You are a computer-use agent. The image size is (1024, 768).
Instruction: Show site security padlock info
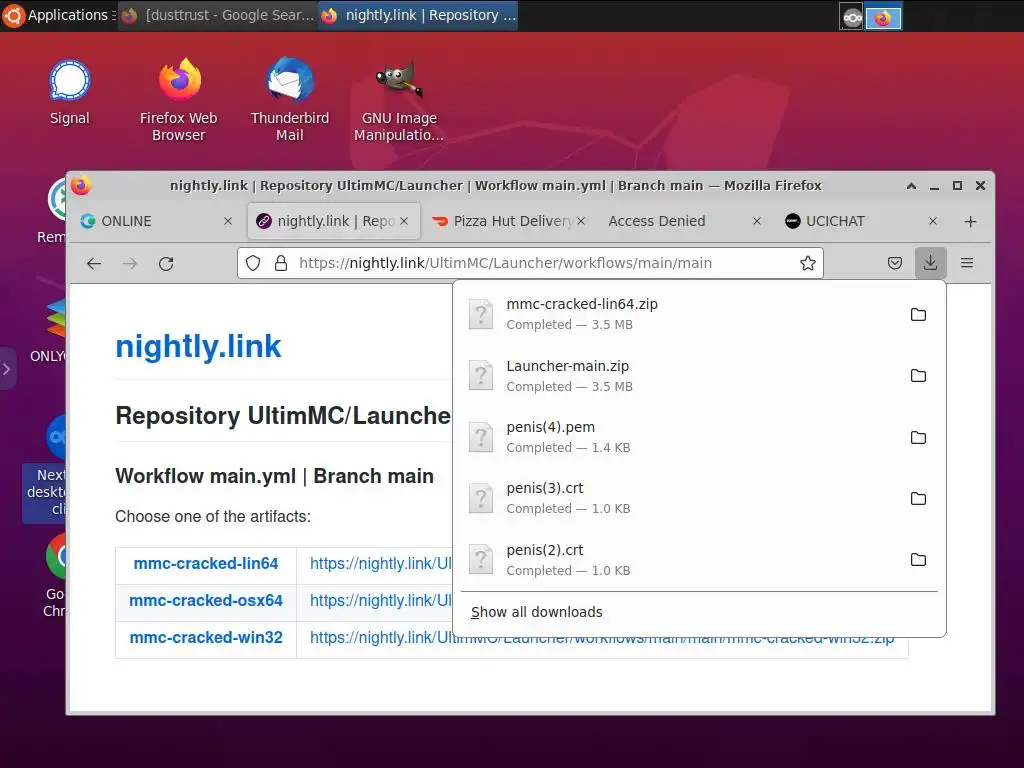(281, 263)
